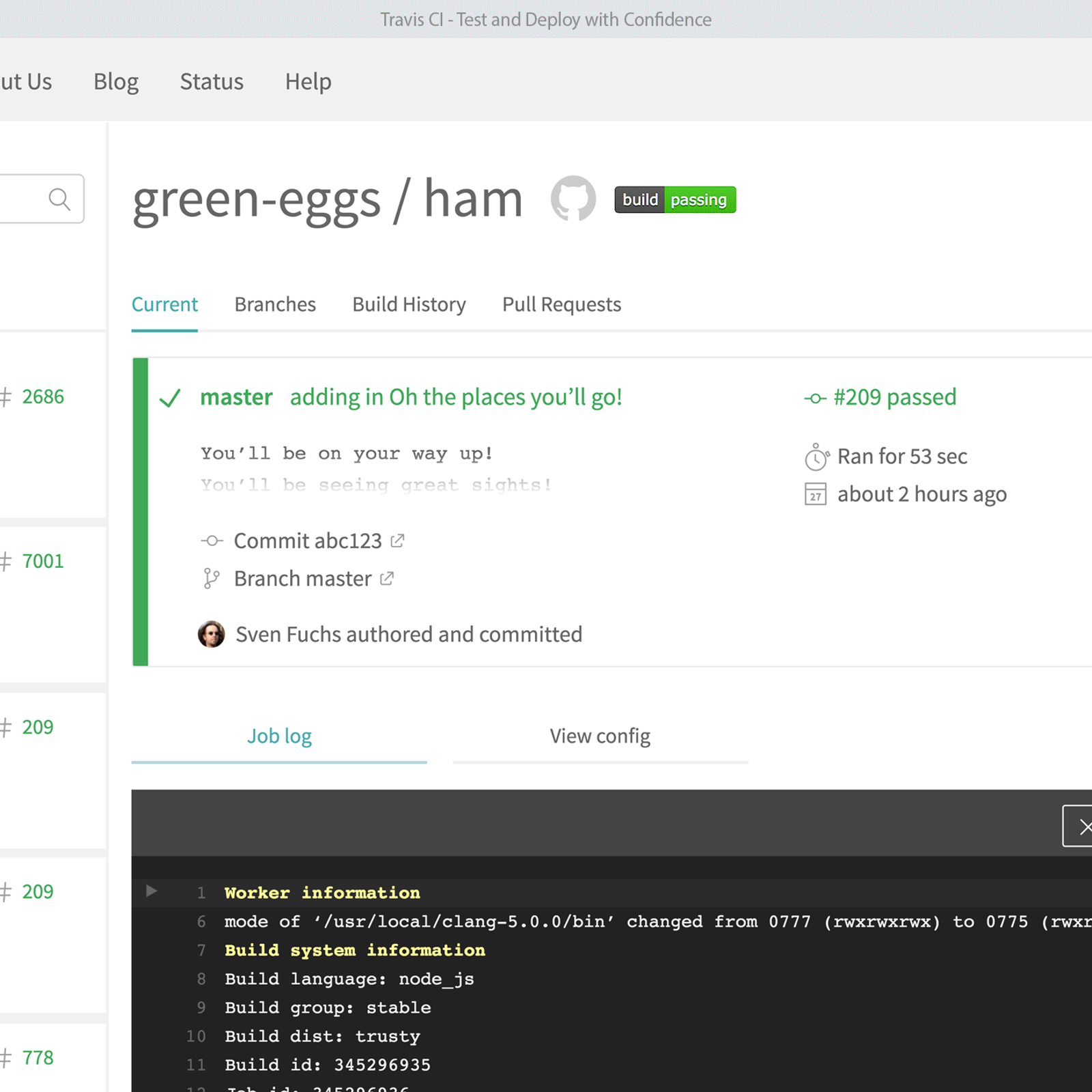Image resolution: width=1092 pixels, height=1092 pixels.
Task: Click the green checkmark beside master
Action: (x=170, y=397)
